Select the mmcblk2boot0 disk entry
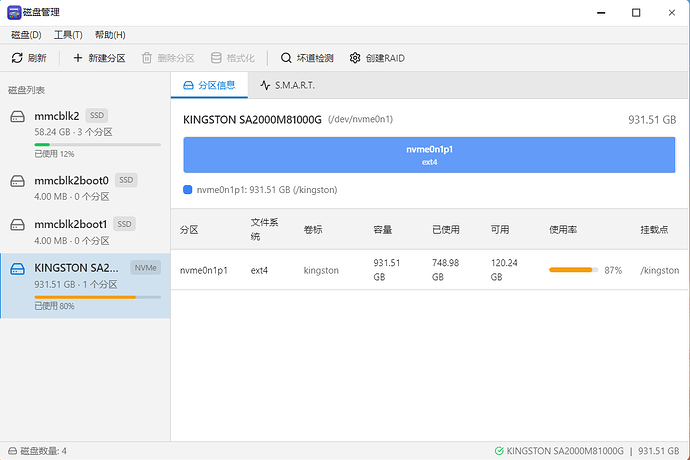Image resolution: width=690 pixels, height=460 pixels. [85, 188]
